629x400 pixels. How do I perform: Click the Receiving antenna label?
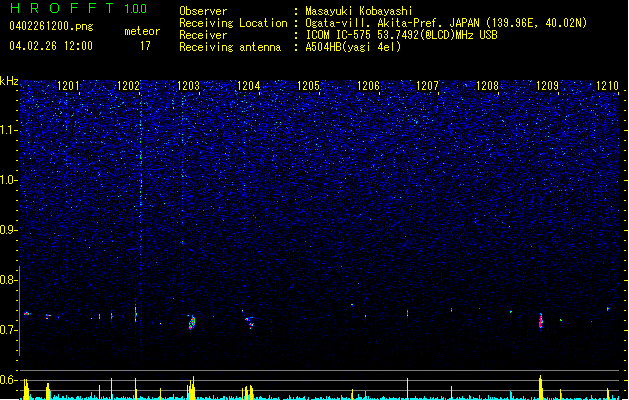(x=230, y=47)
